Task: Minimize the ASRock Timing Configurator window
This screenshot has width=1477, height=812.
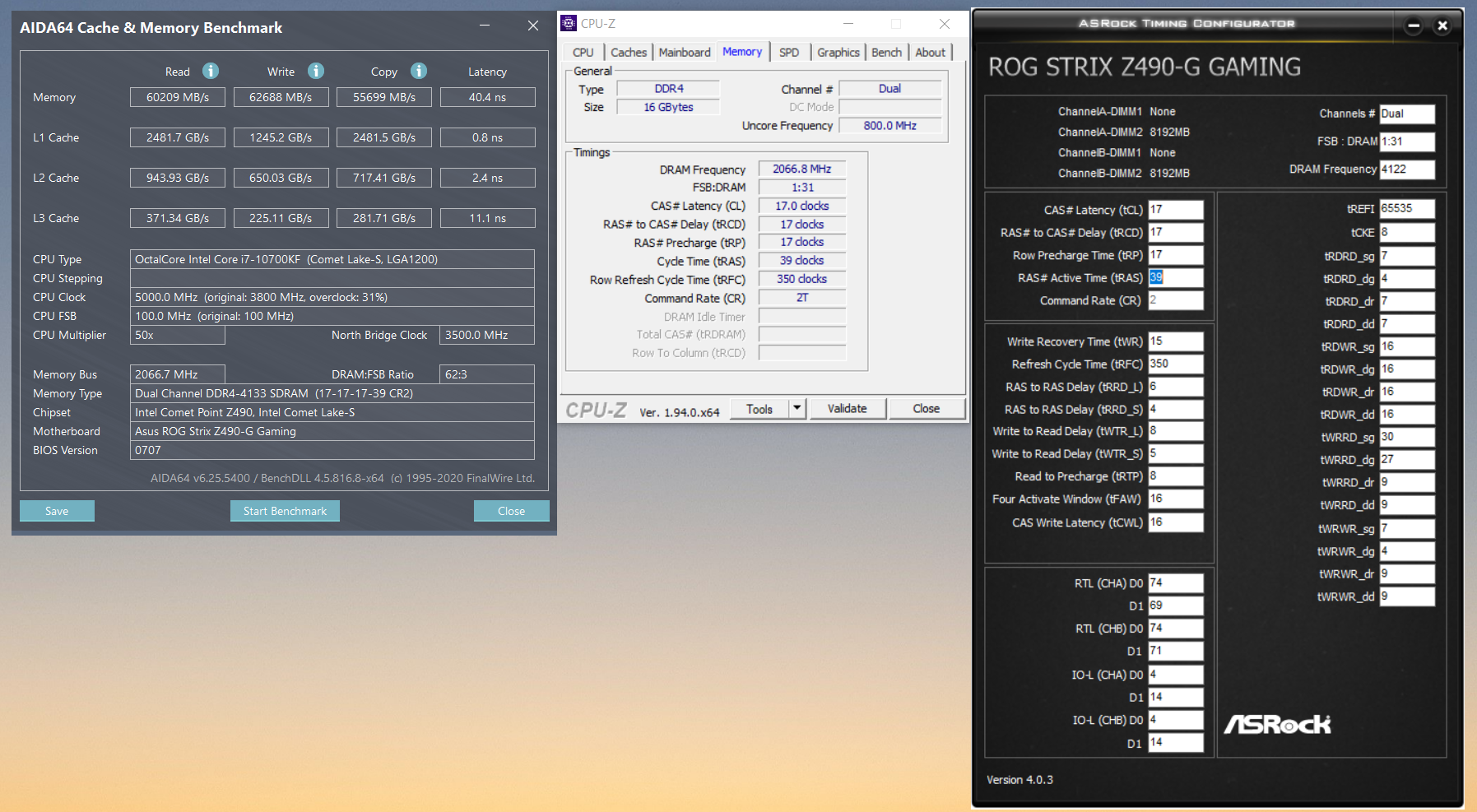Action: pyautogui.click(x=1414, y=26)
